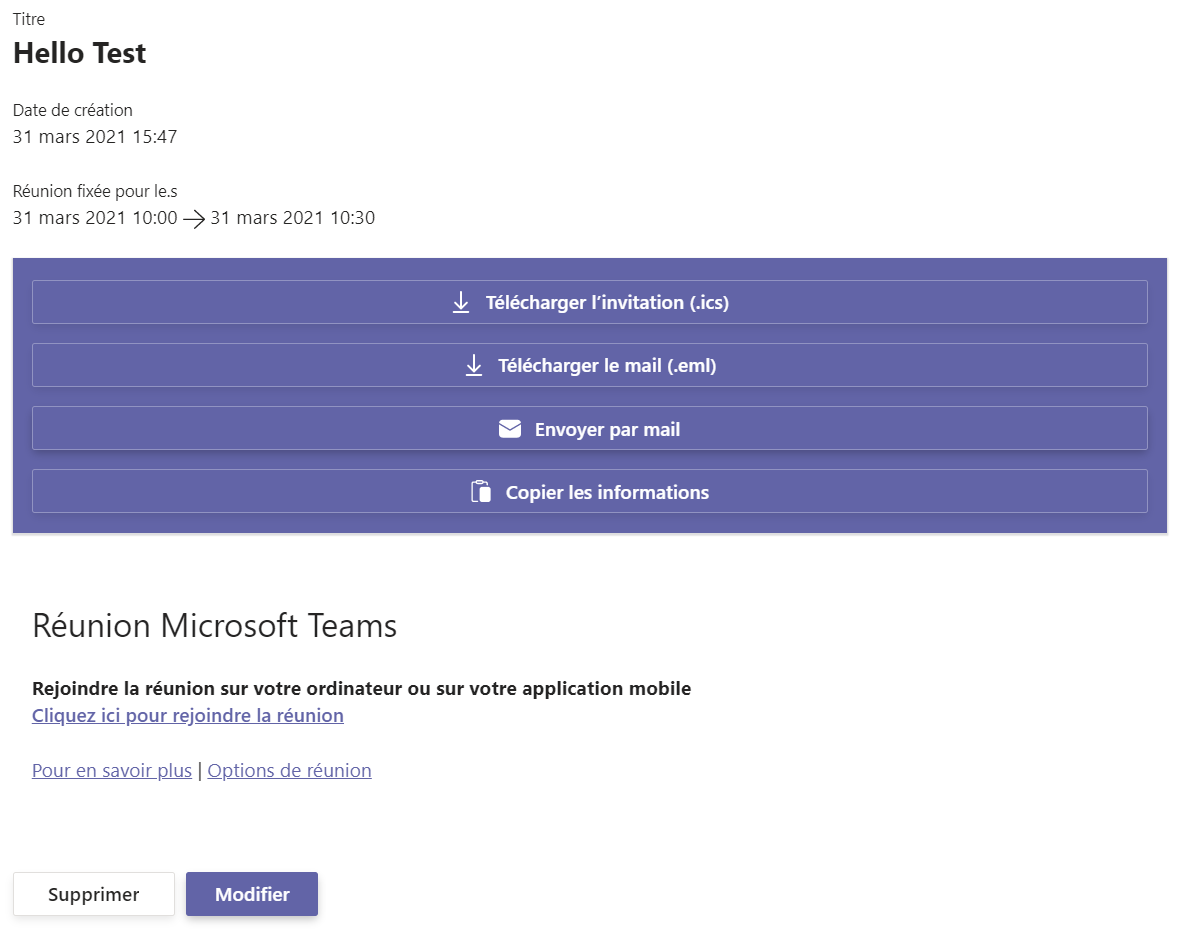
Task: Select the Hello Test title text
Action: click(80, 53)
